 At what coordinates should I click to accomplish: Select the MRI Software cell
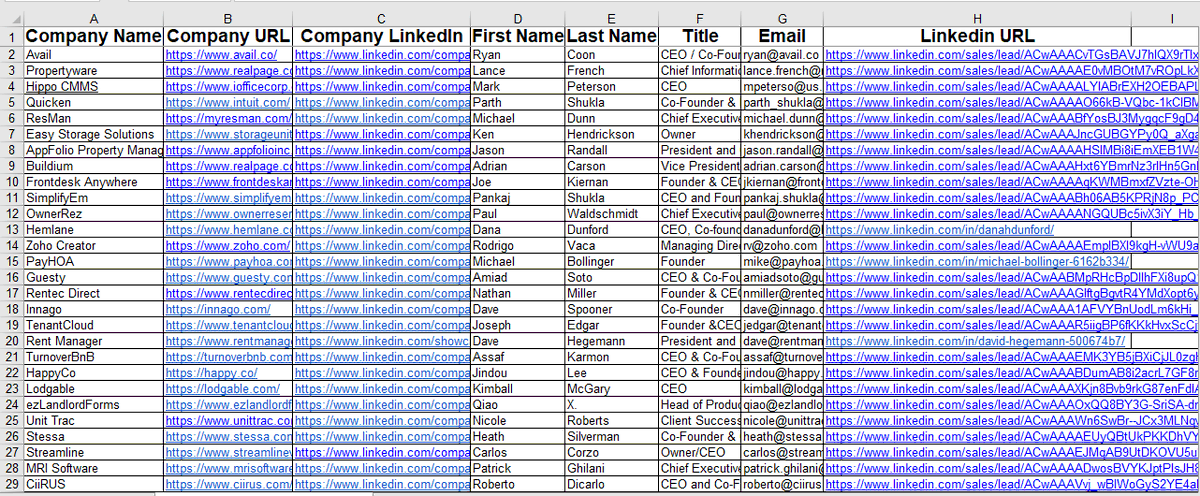(x=93, y=469)
